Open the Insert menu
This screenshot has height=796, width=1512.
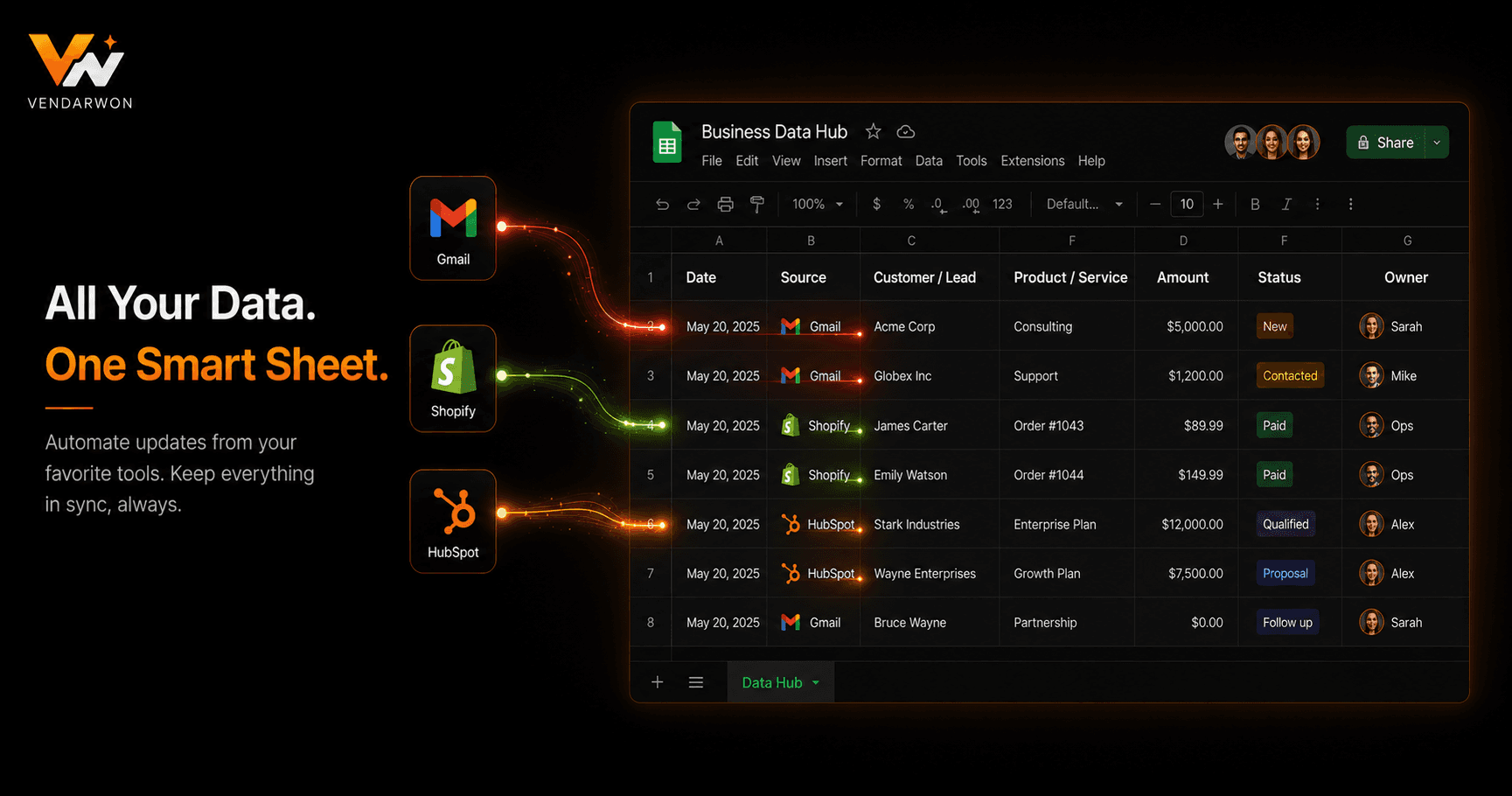click(830, 161)
